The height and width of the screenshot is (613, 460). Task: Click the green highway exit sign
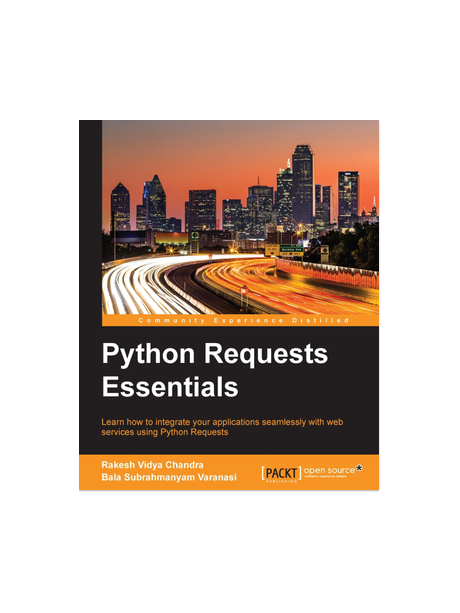tap(291, 250)
